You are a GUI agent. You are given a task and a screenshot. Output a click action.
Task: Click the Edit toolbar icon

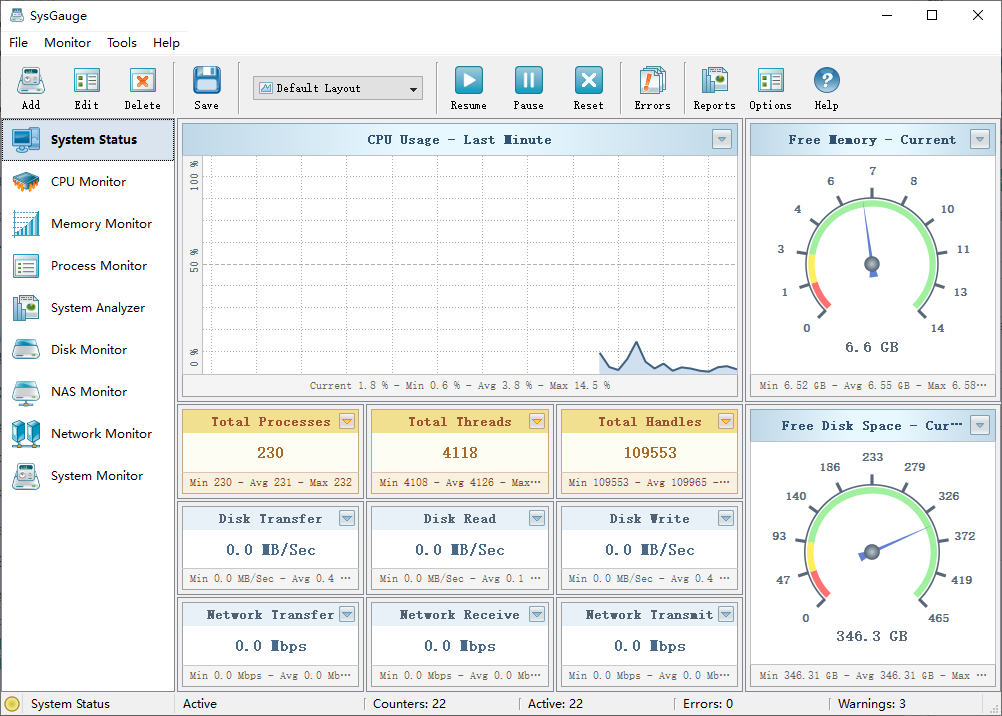pos(87,81)
